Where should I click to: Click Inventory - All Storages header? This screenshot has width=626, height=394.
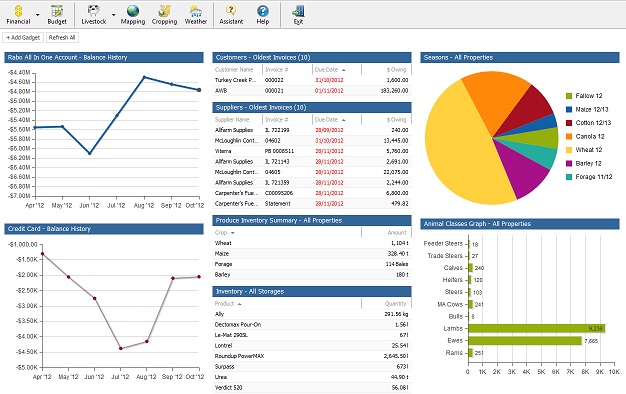pyautogui.click(x=312, y=291)
